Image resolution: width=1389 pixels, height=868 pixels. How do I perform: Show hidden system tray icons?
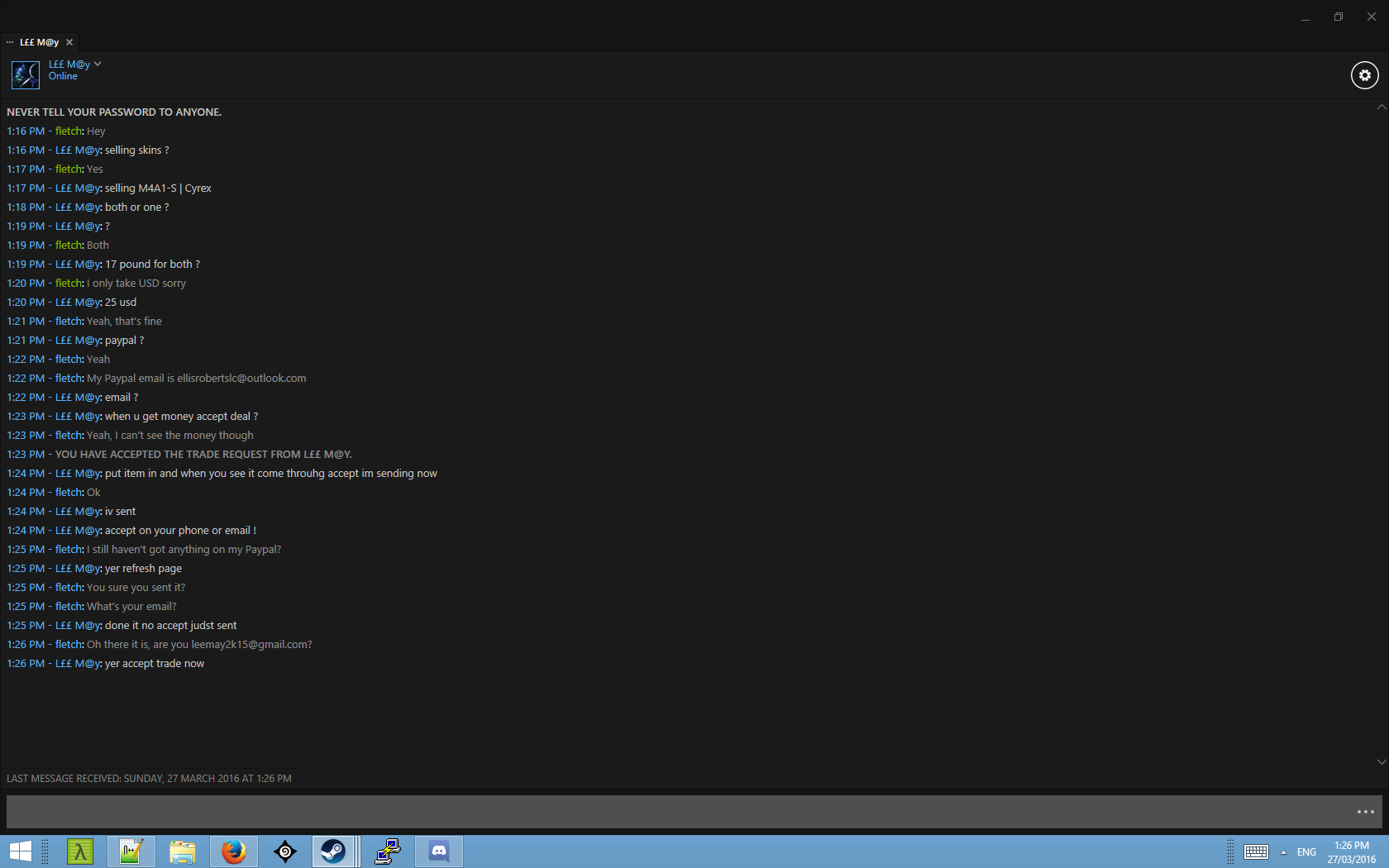(x=1283, y=852)
